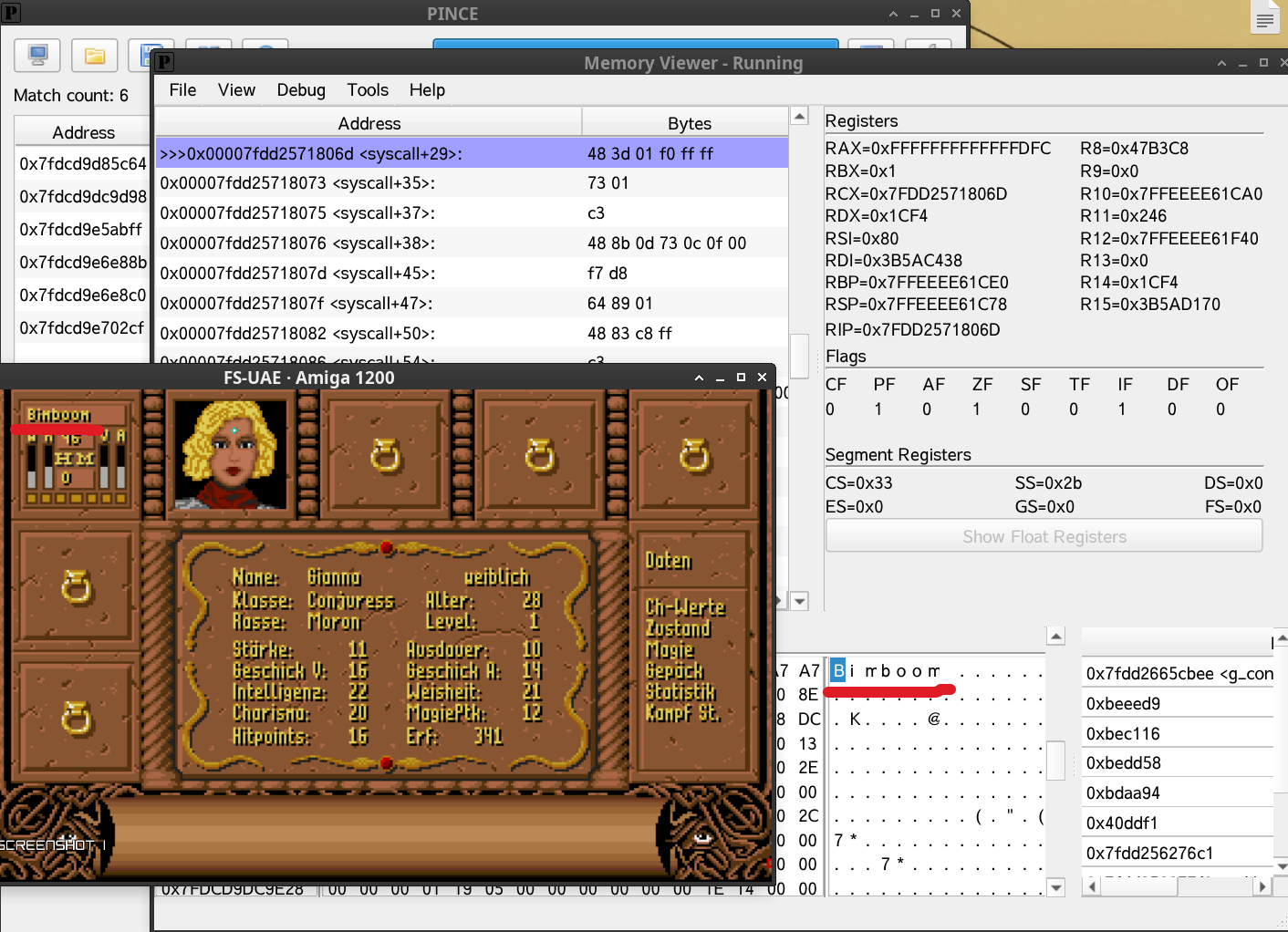
Task: Click the disassembly scrollbar up arrow
Action: (799, 116)
